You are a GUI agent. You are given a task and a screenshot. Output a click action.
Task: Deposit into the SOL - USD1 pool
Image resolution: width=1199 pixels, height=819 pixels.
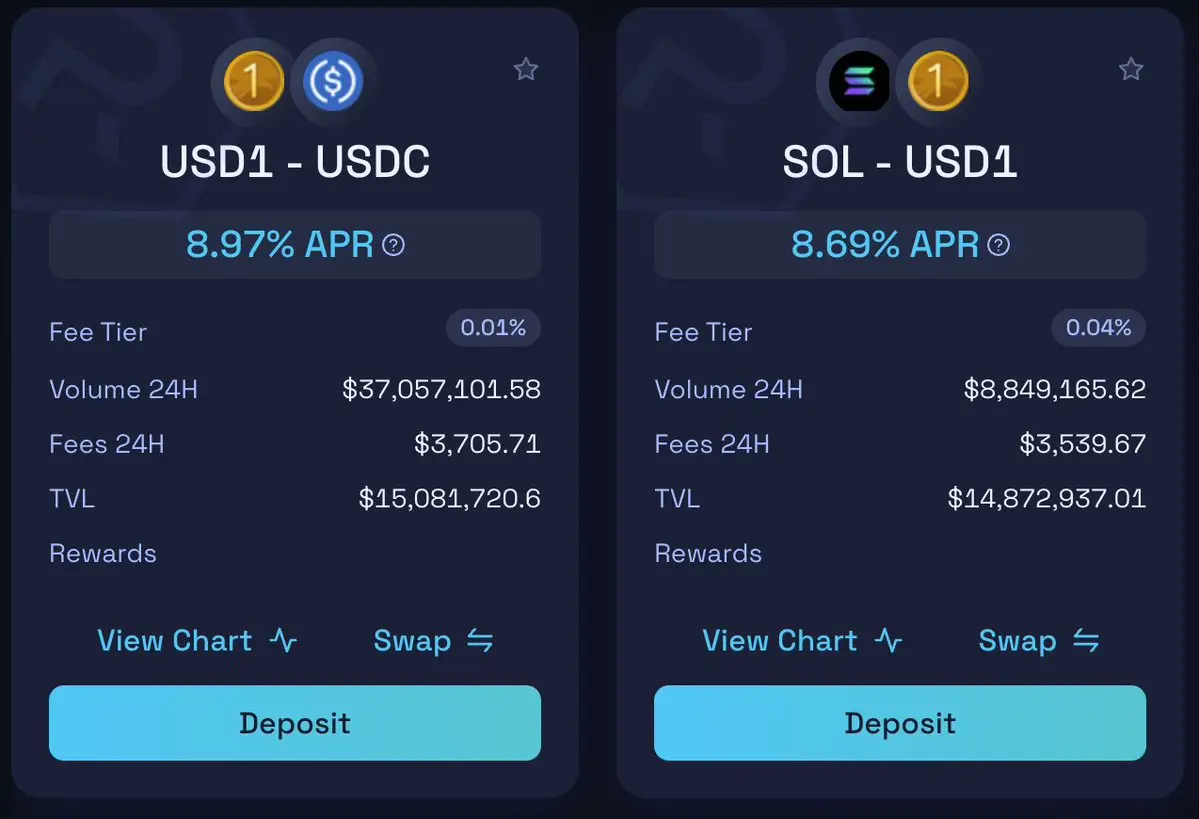pos(900,723)
